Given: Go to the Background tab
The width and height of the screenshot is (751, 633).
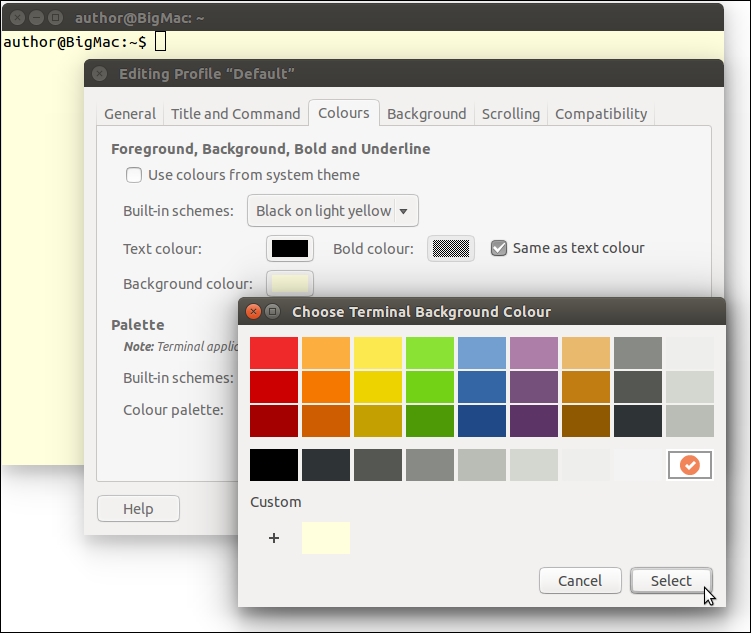Looking at the screenshot, I should tap(426, 114).
